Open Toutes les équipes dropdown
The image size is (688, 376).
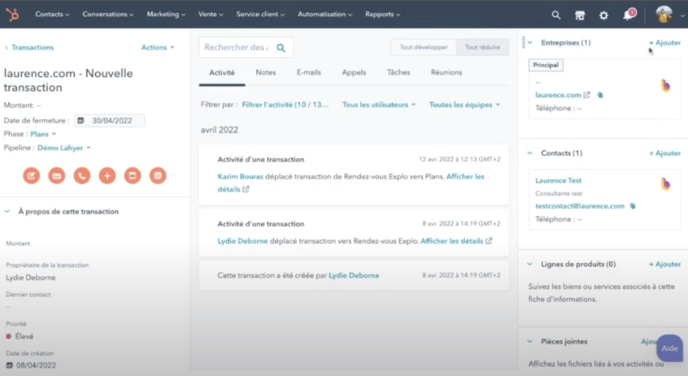(x=464, y=104)
